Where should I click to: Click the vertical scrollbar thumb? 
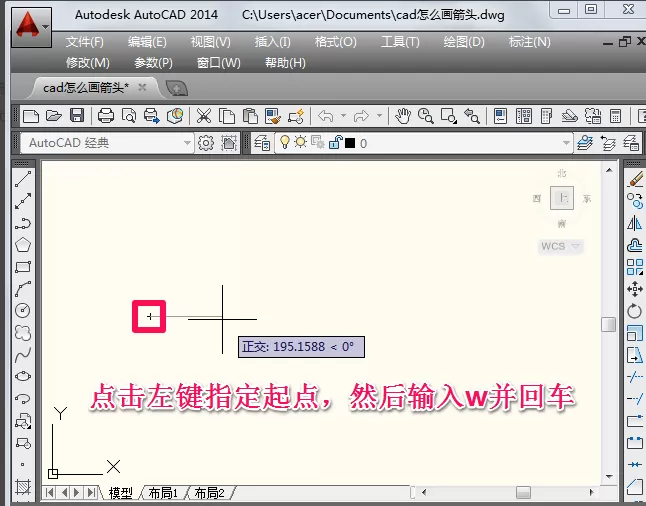click(x=609, y=324)
